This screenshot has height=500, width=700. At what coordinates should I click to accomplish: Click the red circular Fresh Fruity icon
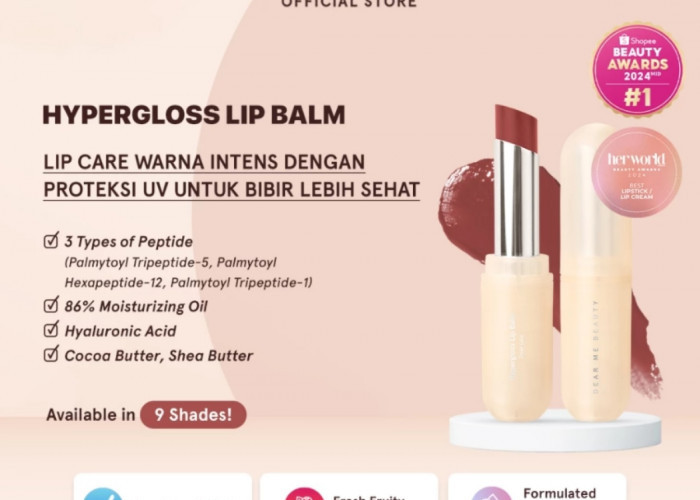[x=304, y=494]
